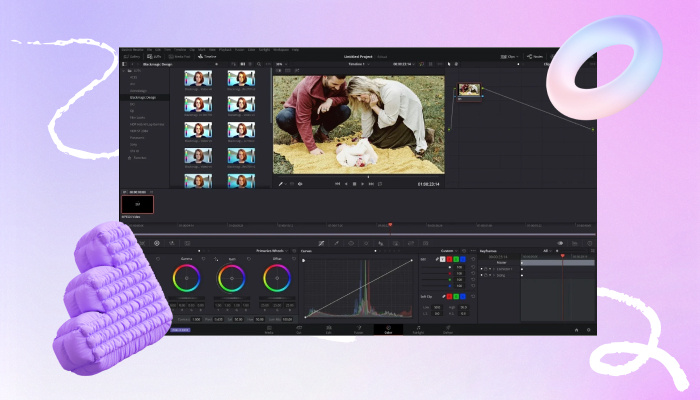Click the search magnifier icon in LUT browser
Viewport: 700px width, 400px height.
(x=259, y=64)
